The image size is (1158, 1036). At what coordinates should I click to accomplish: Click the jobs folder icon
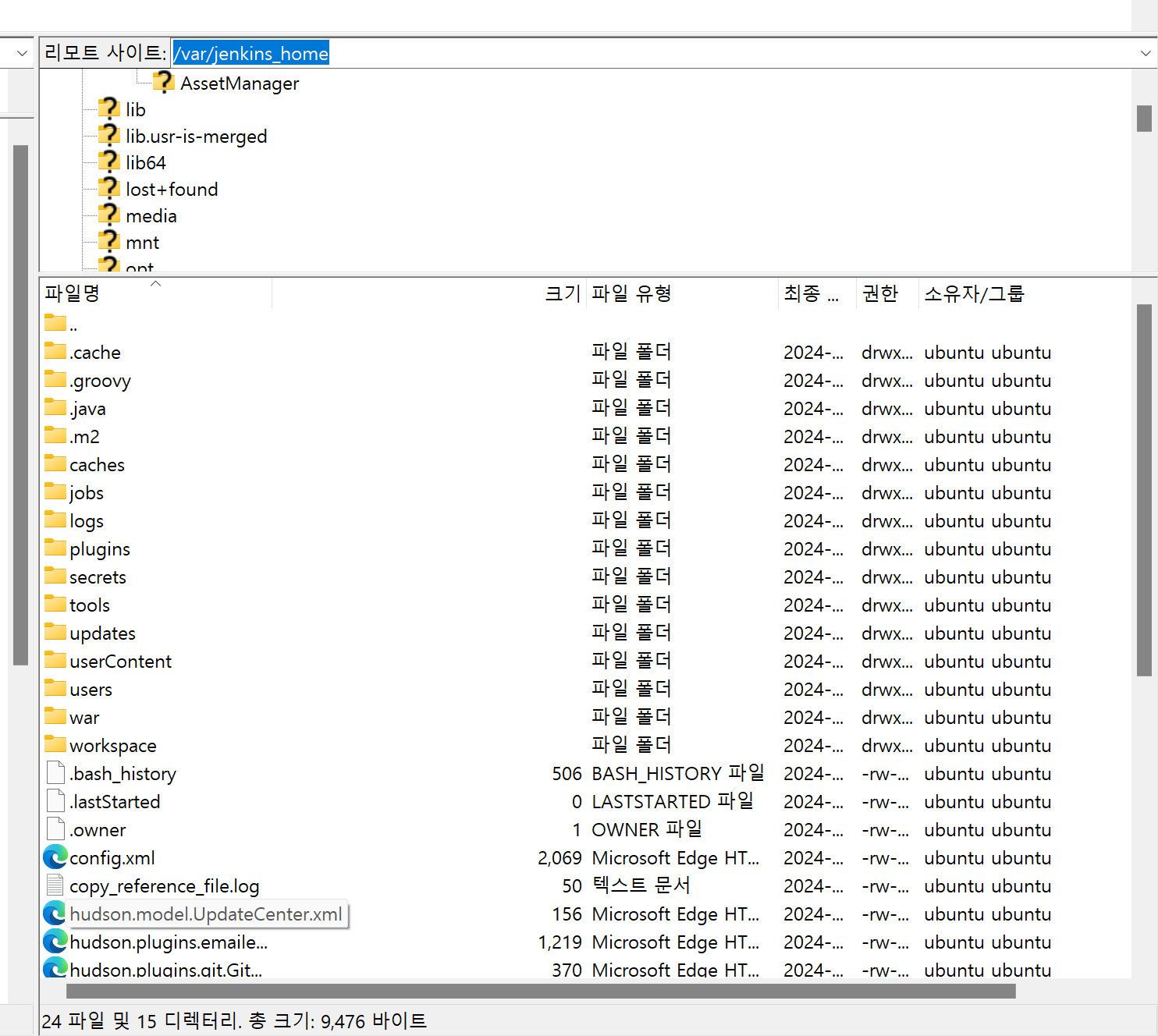click(x=55, y=491)
